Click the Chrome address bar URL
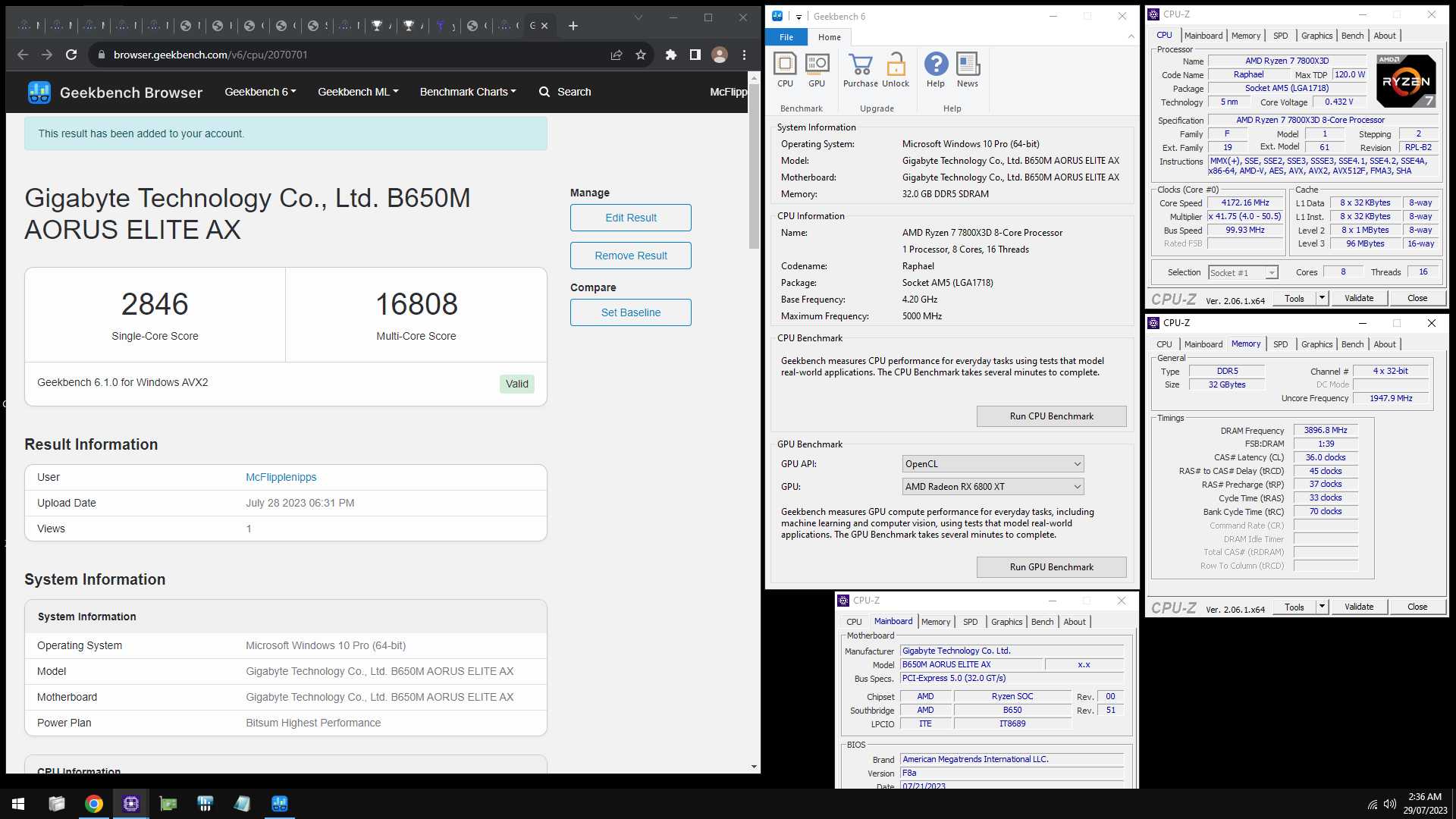 coord(210,55)
